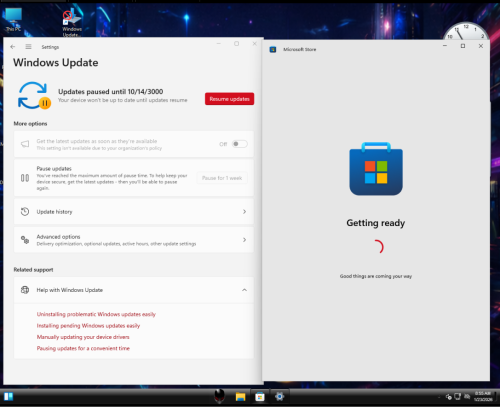The image size is (500, 407).
Task: Click the taskbar time and date
Action: [x=483, y=396]
